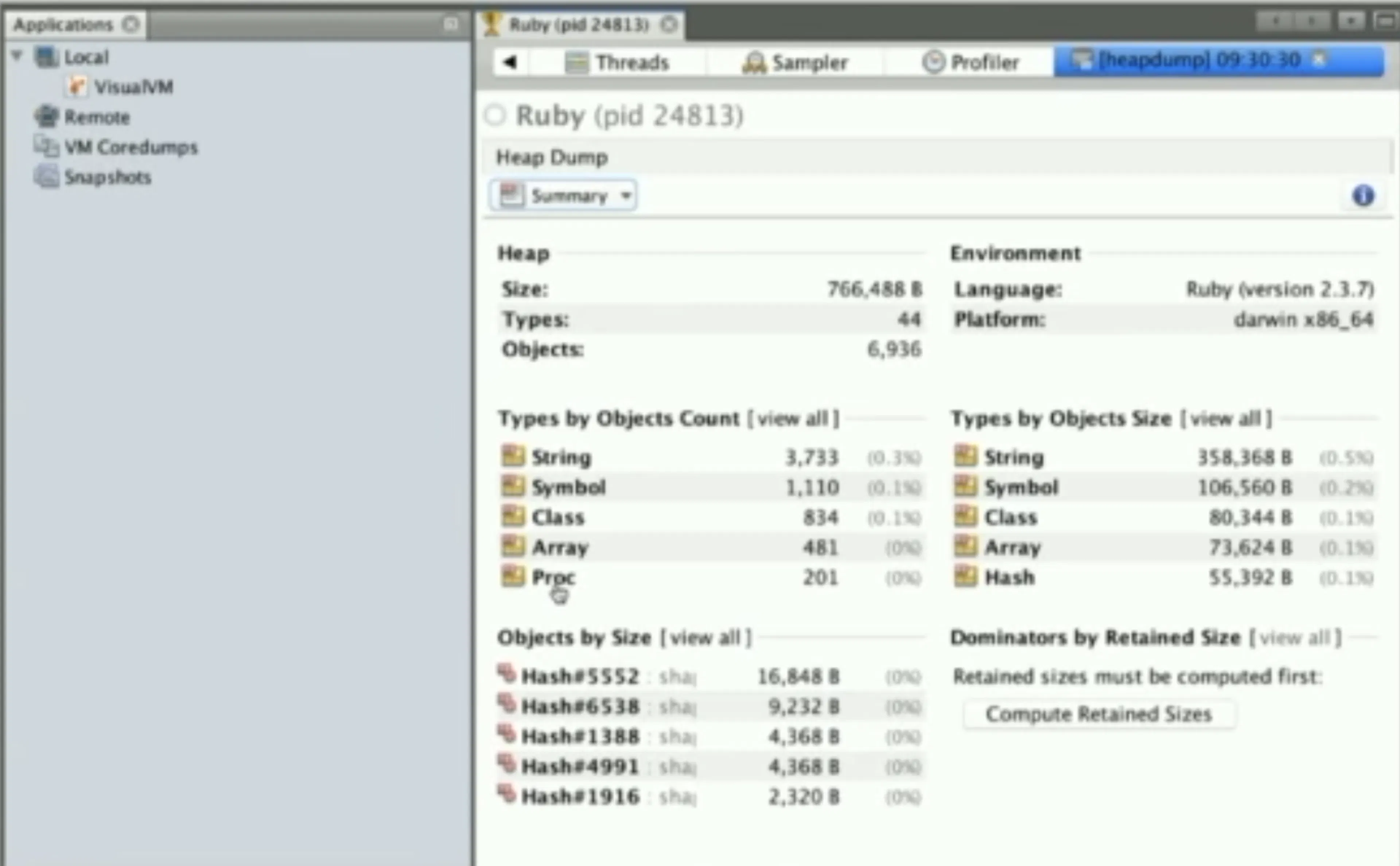Click the blue info icon
This screenshot has width=1400, height=866.
pos(1363,195)
